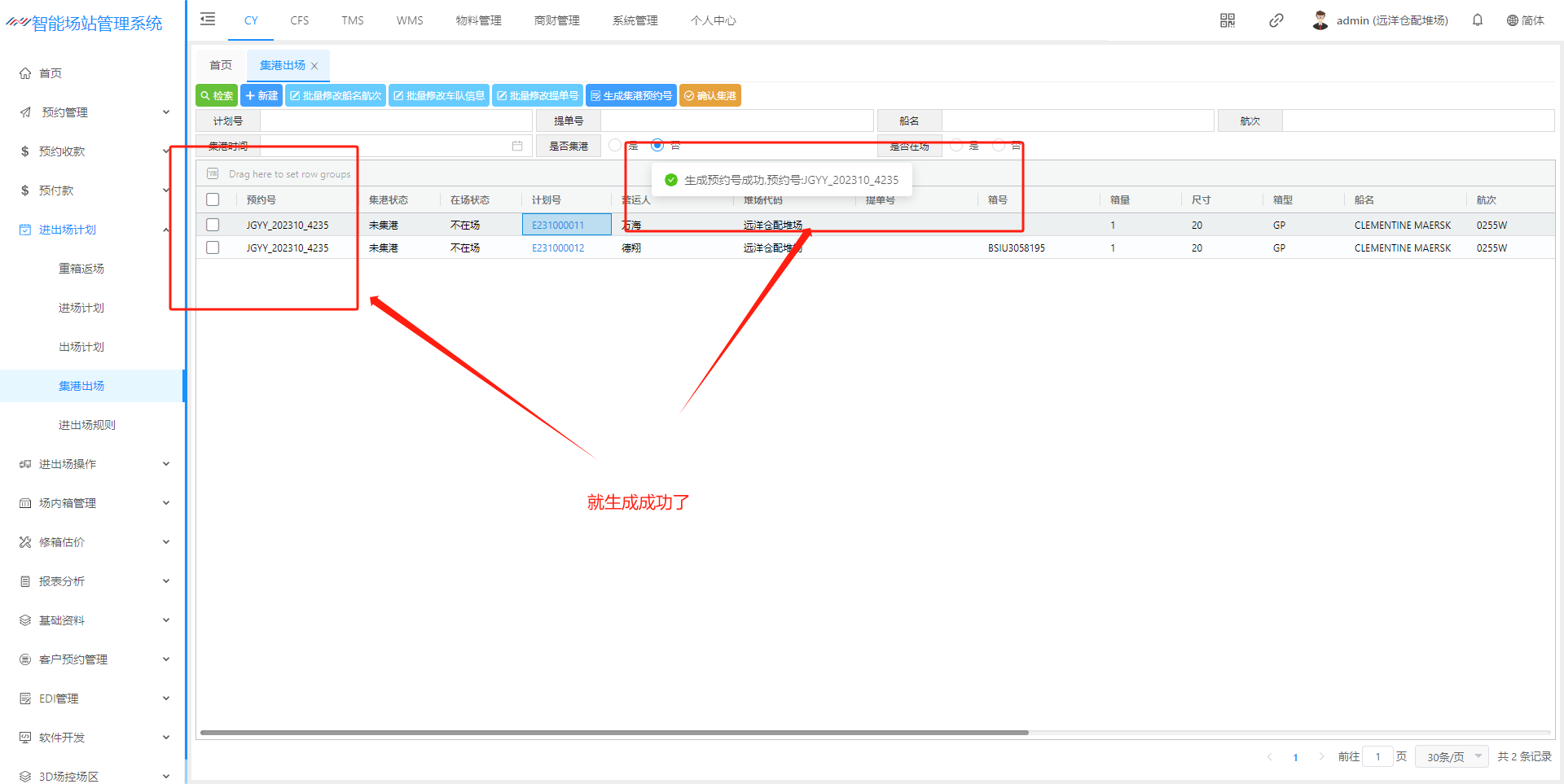Click the 首页 home icon in sidebar

pos(25,73)
